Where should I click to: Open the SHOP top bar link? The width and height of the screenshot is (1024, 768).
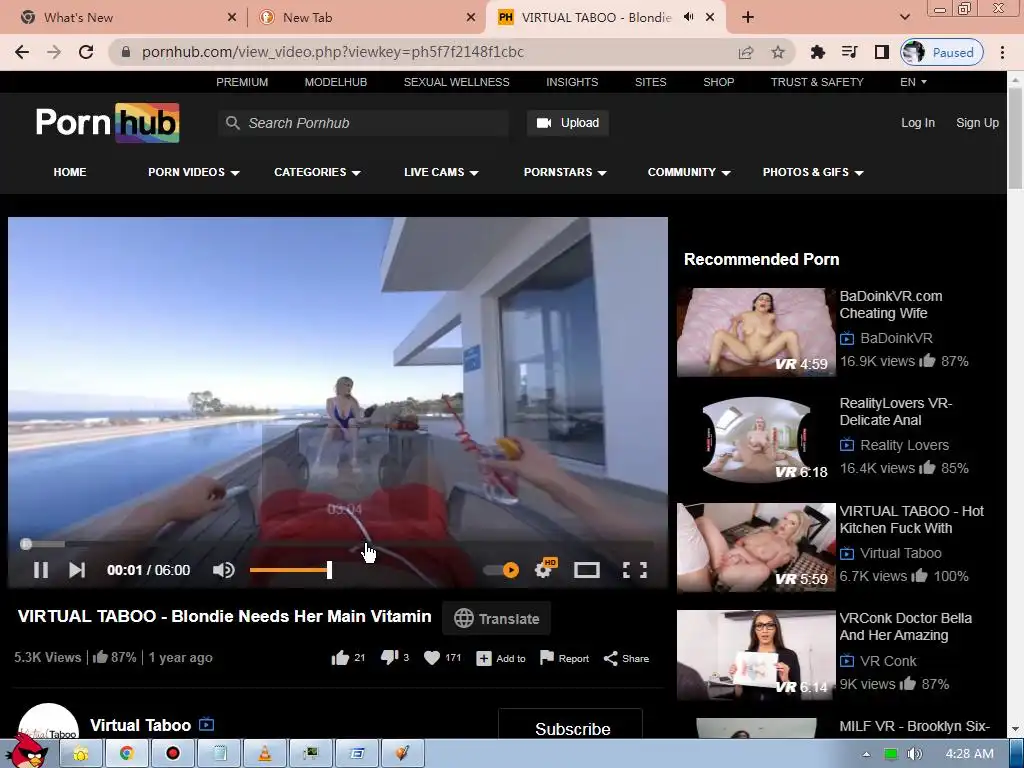[718, 82]
